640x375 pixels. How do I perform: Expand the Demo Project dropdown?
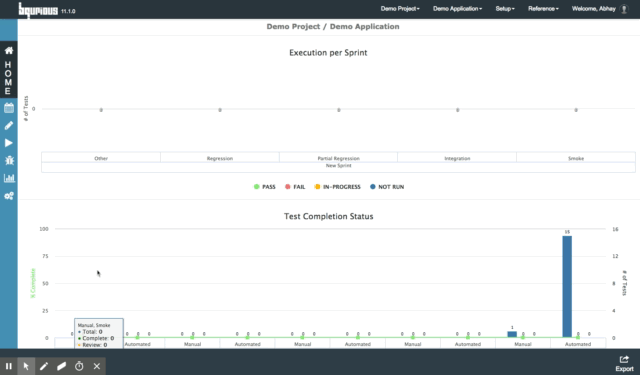[400, 9]
